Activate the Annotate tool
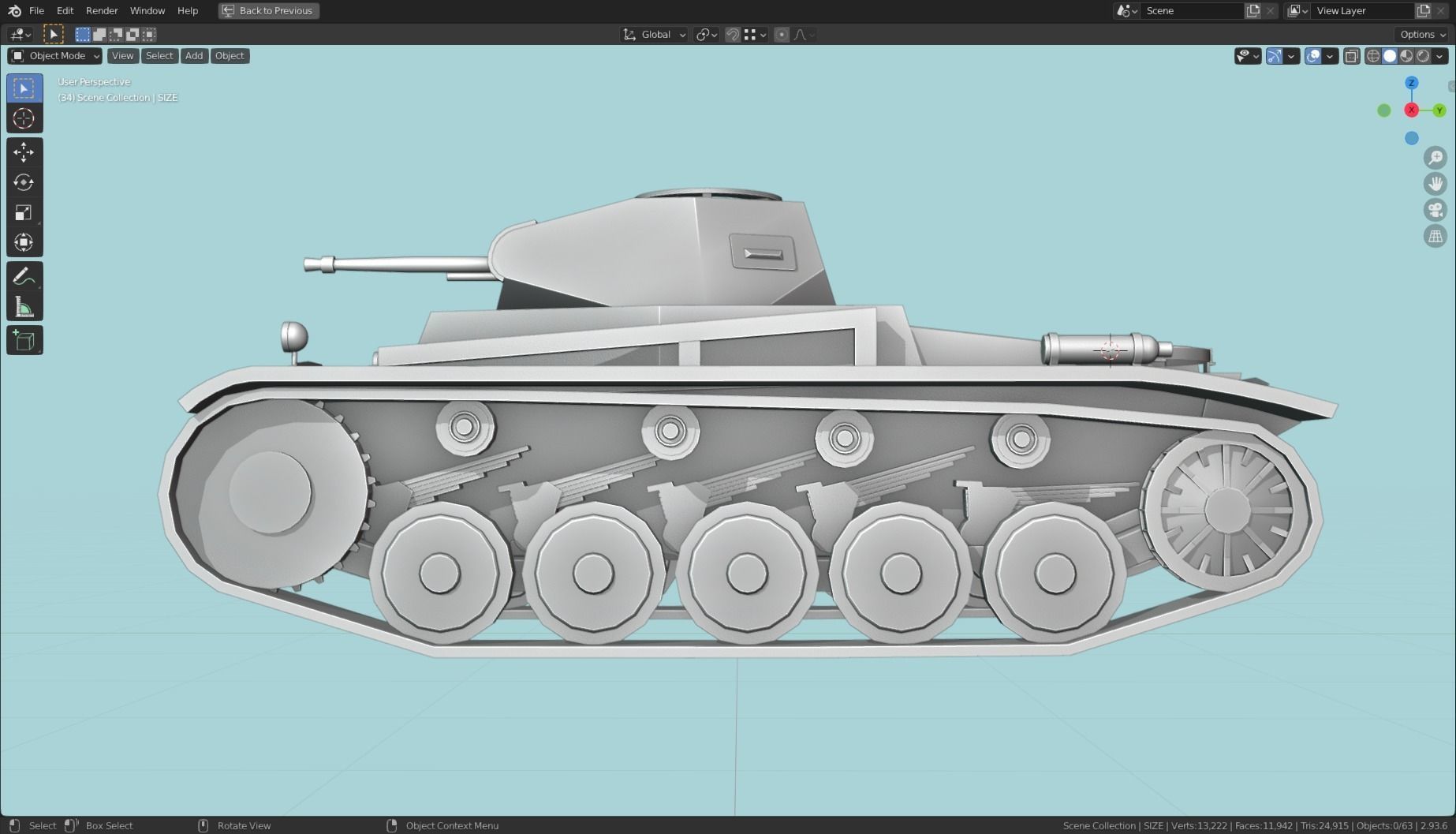This screenshot has height=834, width=1456. click(x=24, y=276)
